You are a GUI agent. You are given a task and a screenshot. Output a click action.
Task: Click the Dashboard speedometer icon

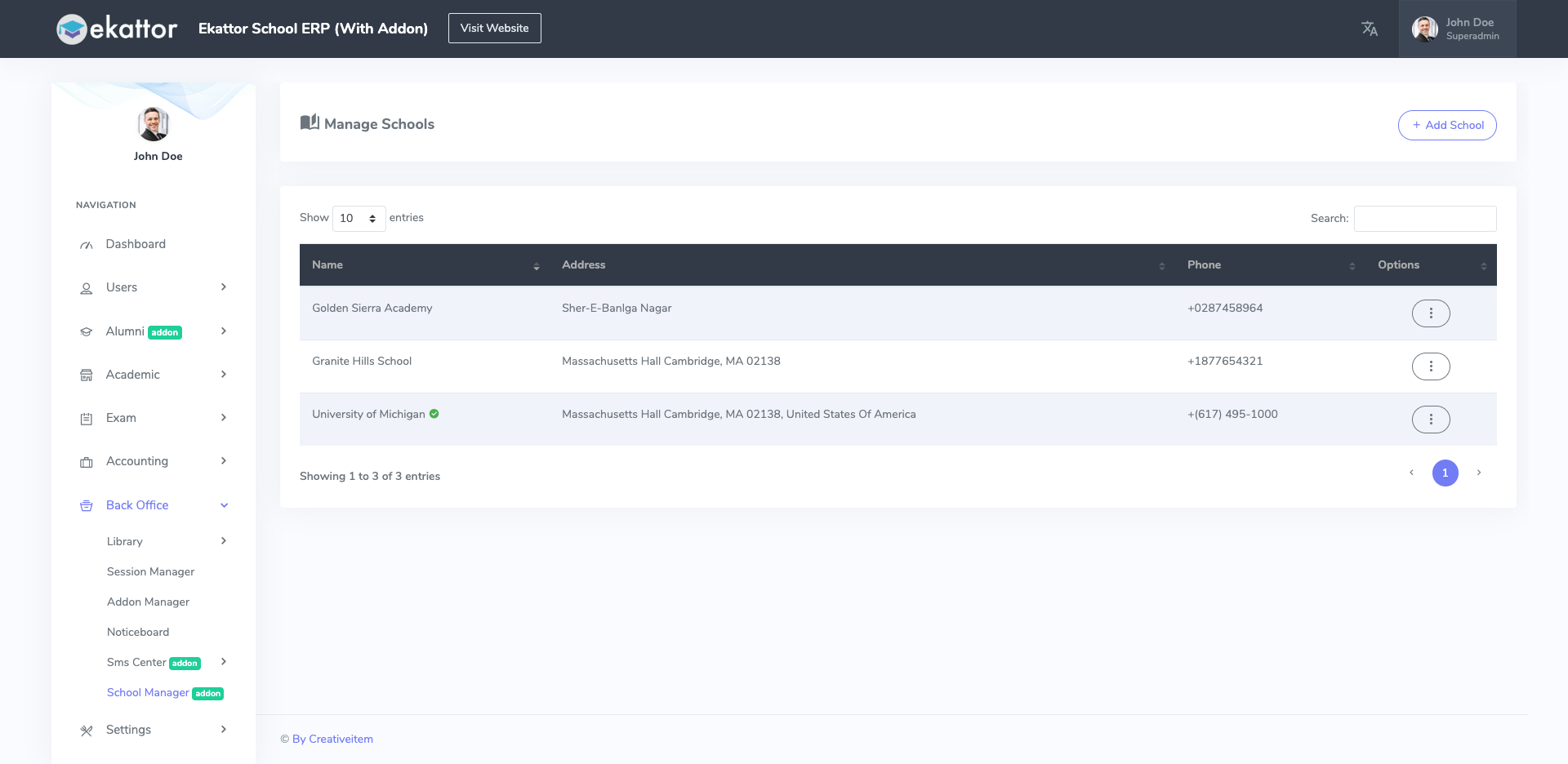86,244
